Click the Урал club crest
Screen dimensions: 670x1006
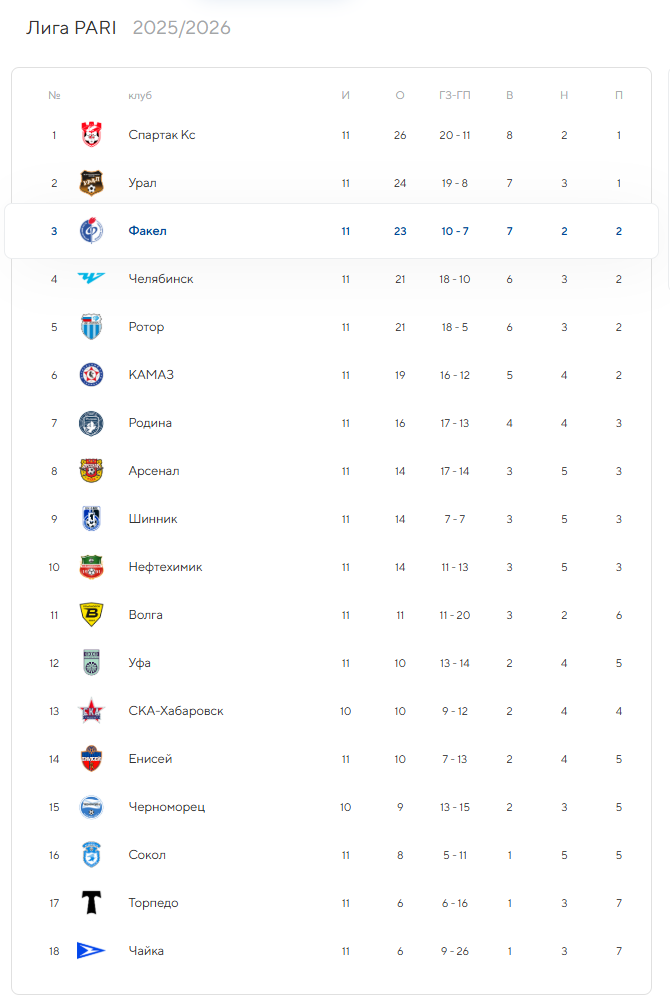pyautogui.click(x=91, y=183)
